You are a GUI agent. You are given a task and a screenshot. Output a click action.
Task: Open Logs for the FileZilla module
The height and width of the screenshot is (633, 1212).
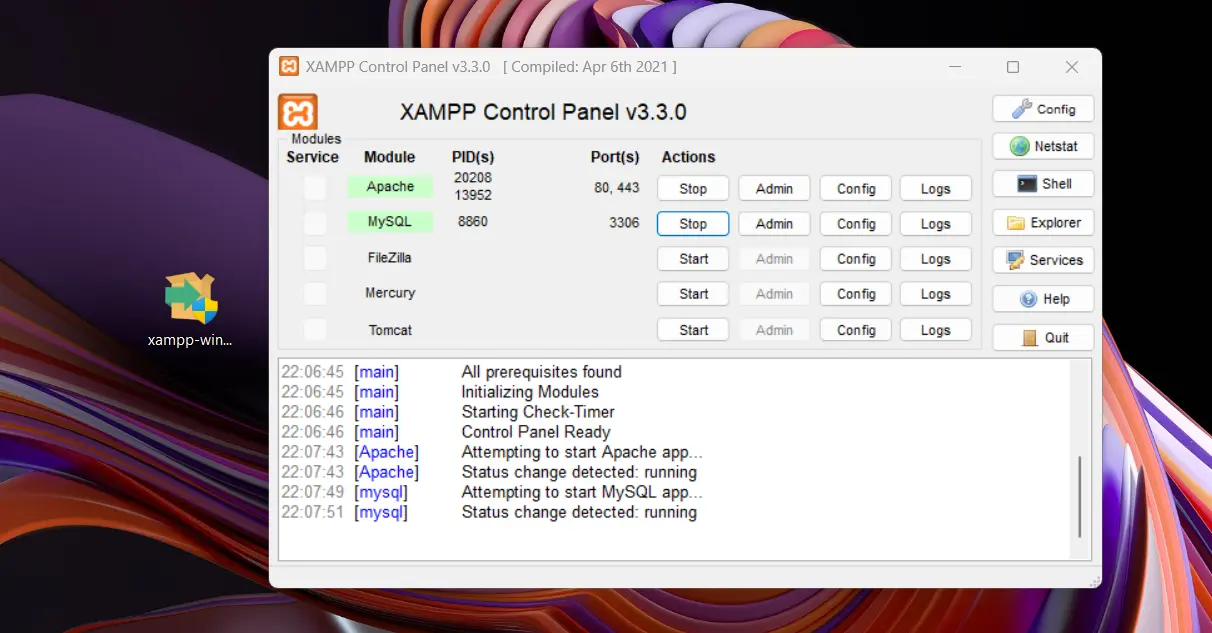(x=936, y=259)
